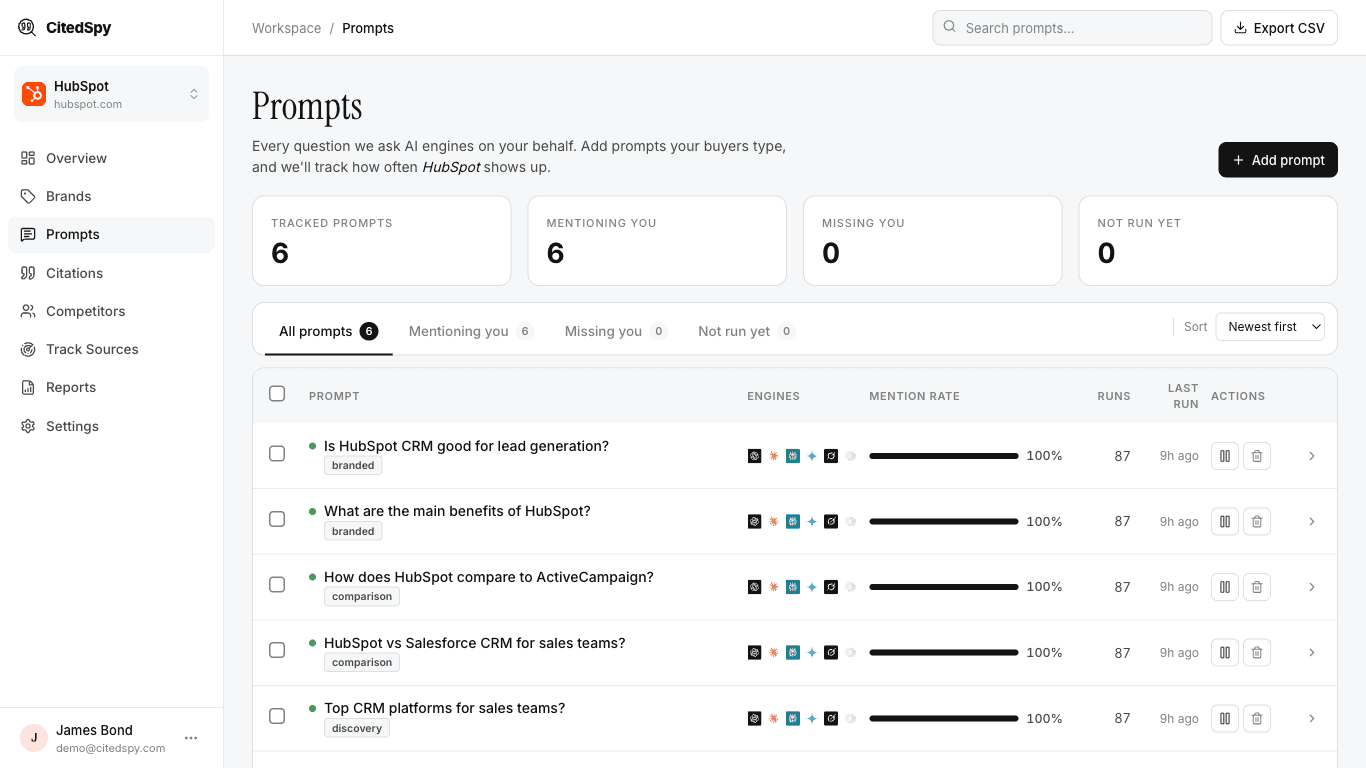Pause the Top CRM platforms prompt
This screenshot has width=1366, height=768.
pos(1225,718)
